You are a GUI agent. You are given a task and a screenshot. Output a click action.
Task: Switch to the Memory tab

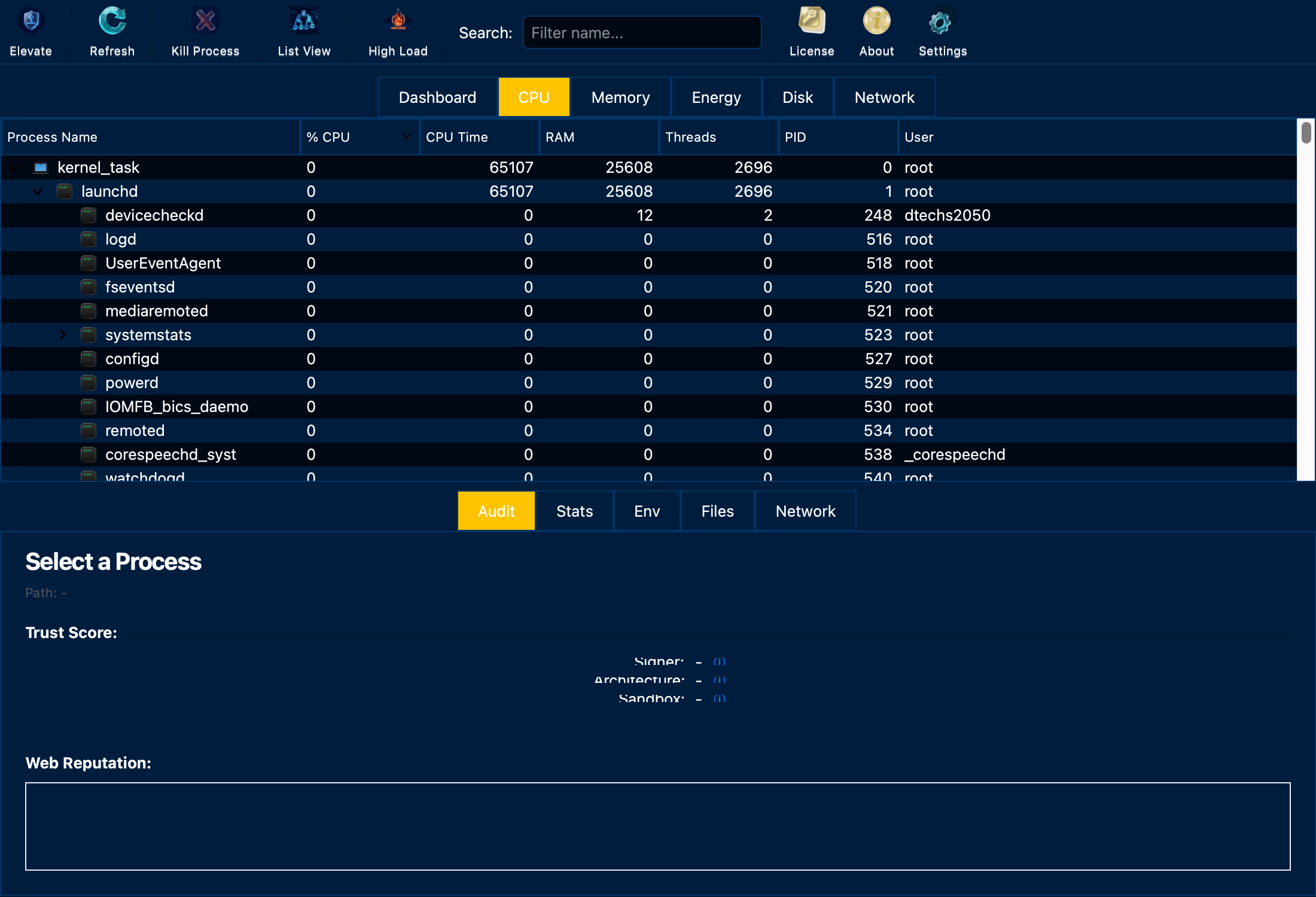(620, 96)
